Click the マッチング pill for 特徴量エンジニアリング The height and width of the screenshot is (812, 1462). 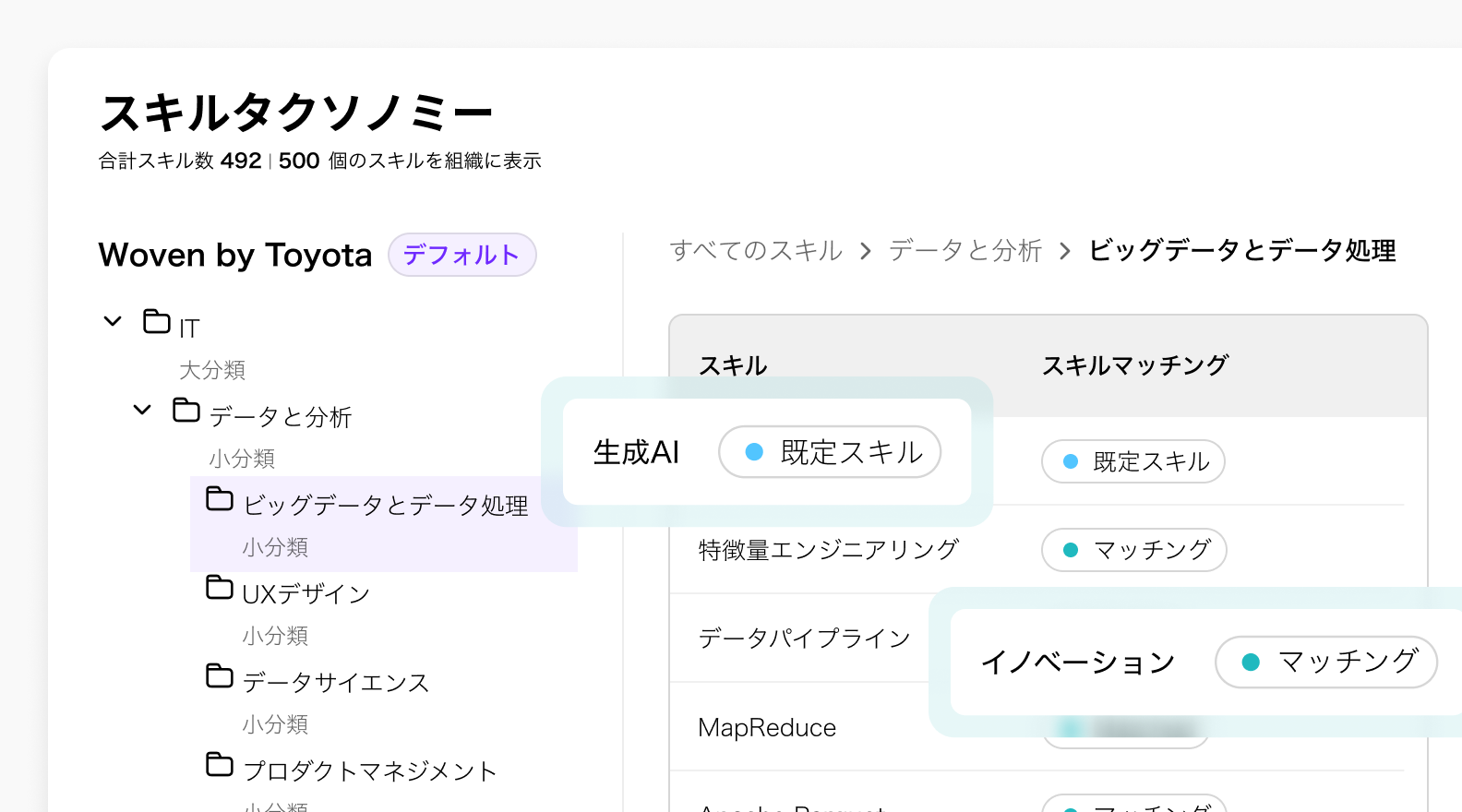coord(1133,550)
